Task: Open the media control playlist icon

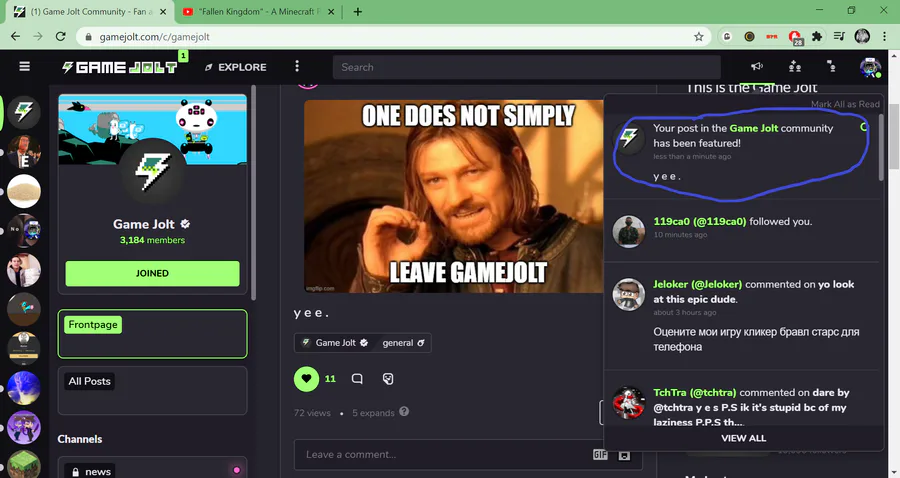Action: pyautogui.click(x=839, y=37)
